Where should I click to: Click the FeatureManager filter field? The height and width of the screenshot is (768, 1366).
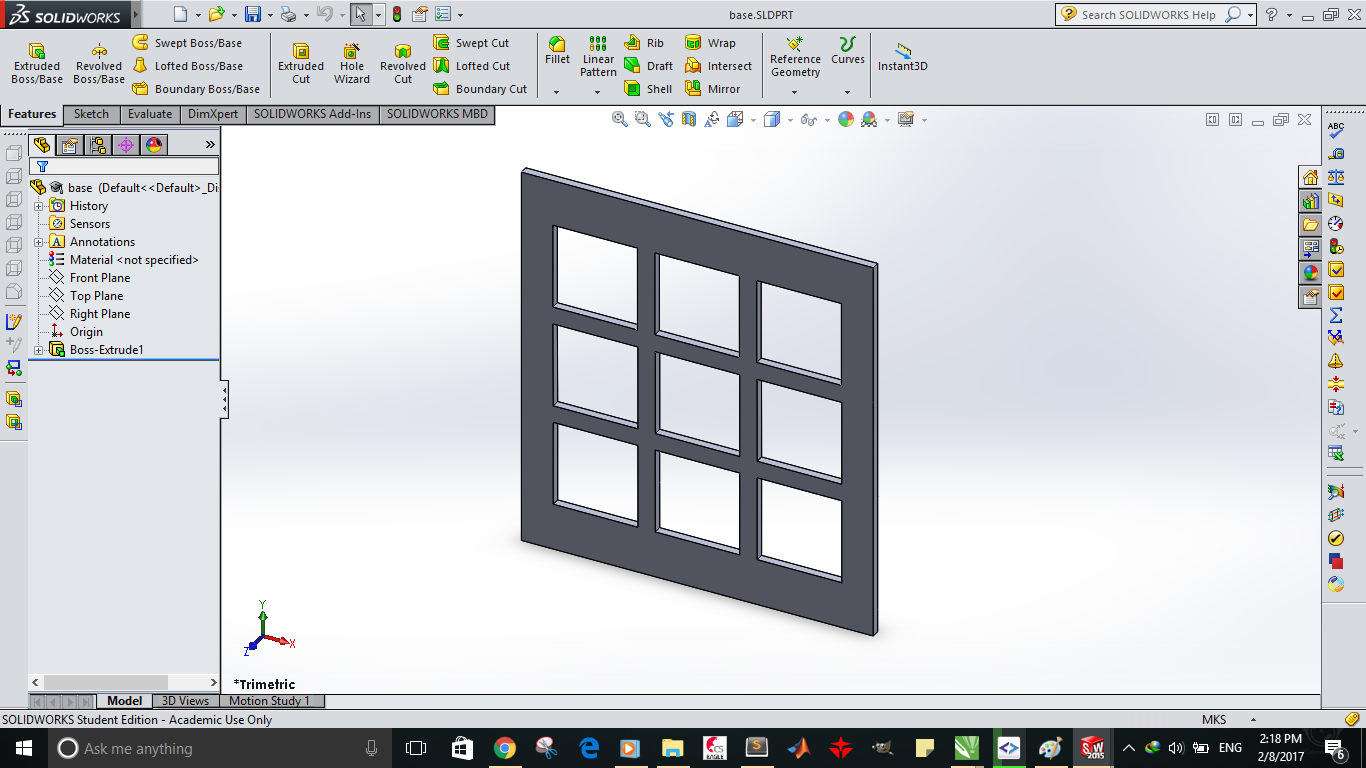coord(124,166)
